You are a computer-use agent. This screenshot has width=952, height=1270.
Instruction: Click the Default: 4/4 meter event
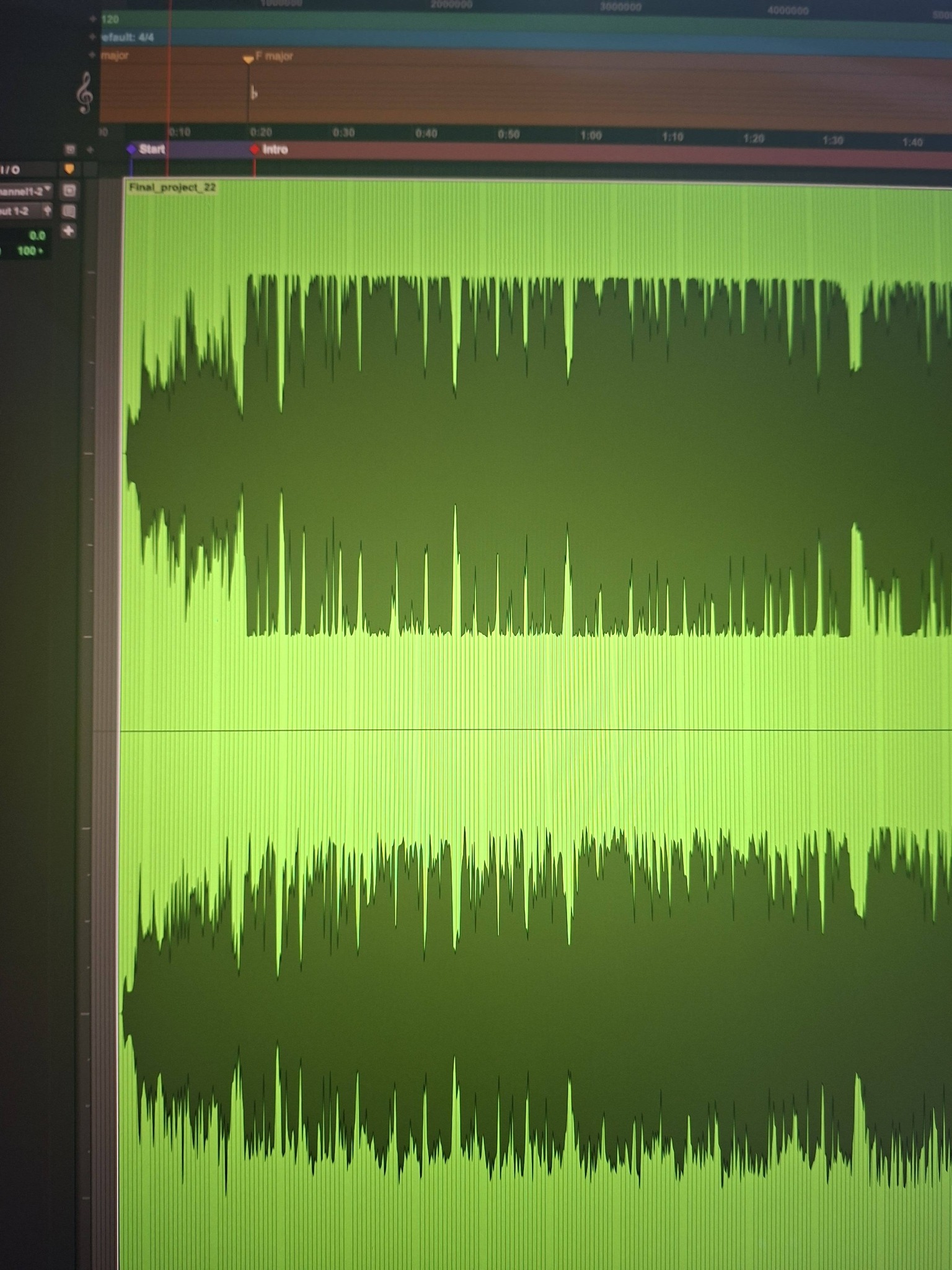click(x=127, y=37)
